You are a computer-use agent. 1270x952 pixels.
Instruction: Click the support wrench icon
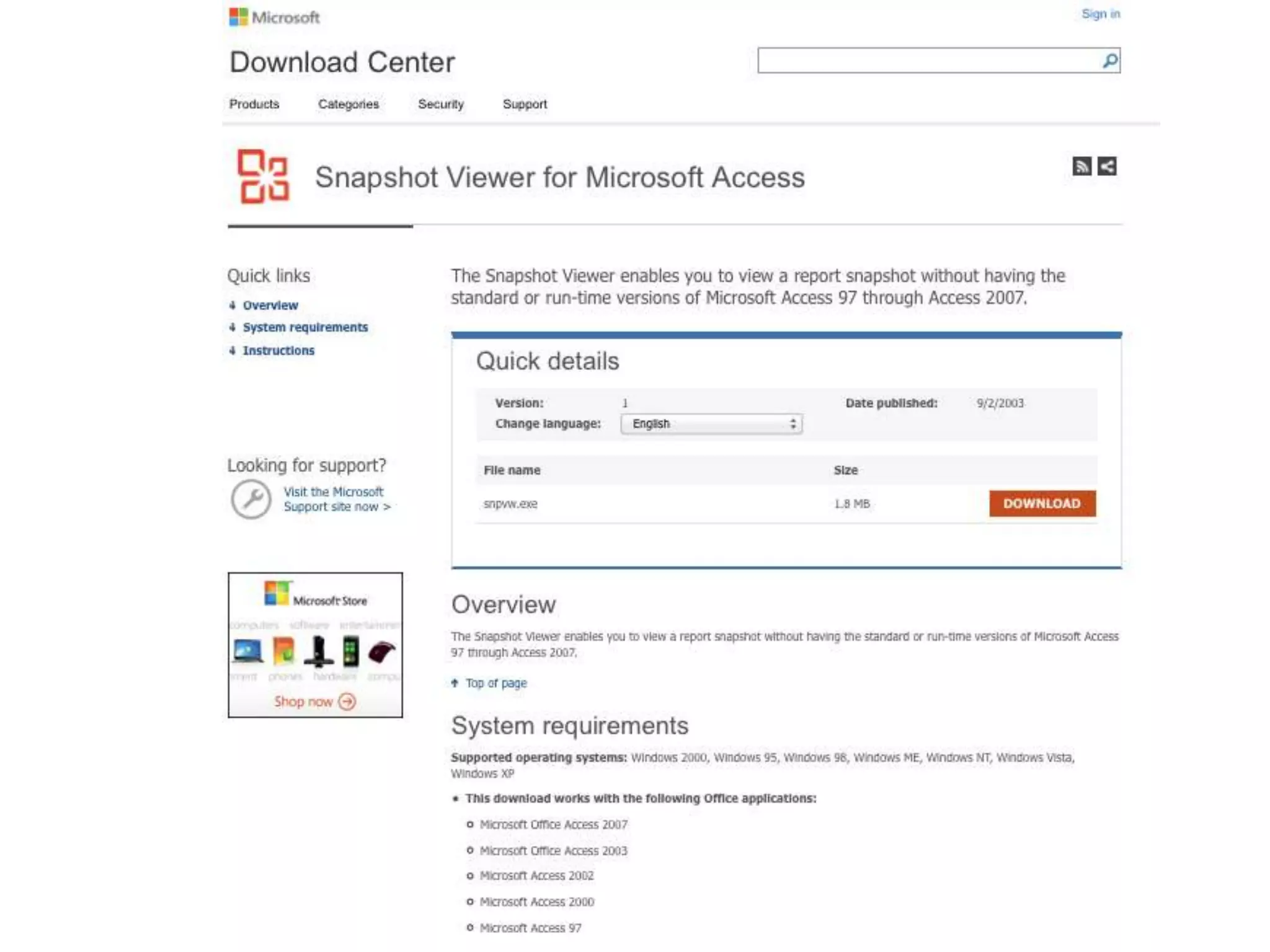(x=251, y=499)
